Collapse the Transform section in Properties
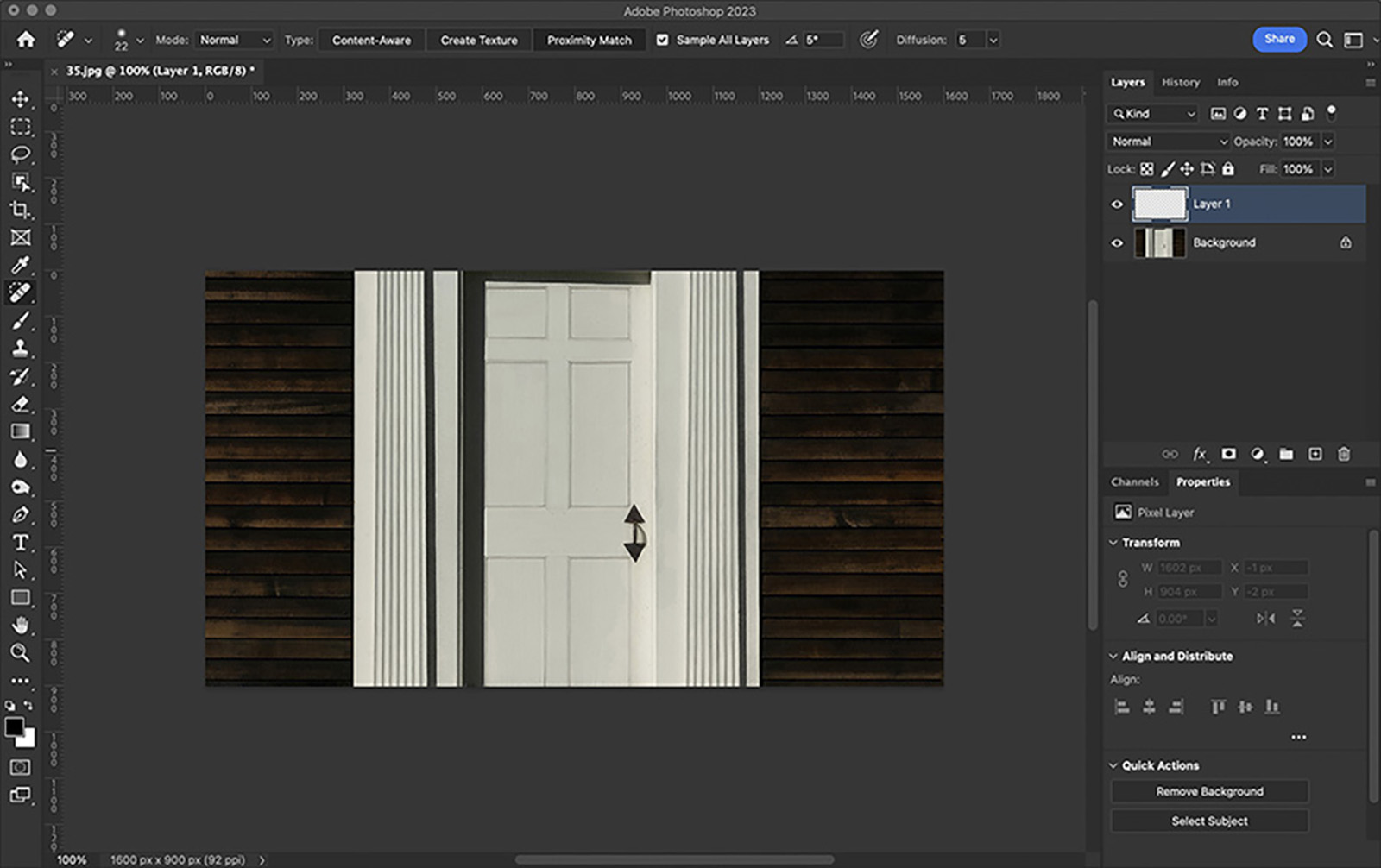 (1113, 542)
